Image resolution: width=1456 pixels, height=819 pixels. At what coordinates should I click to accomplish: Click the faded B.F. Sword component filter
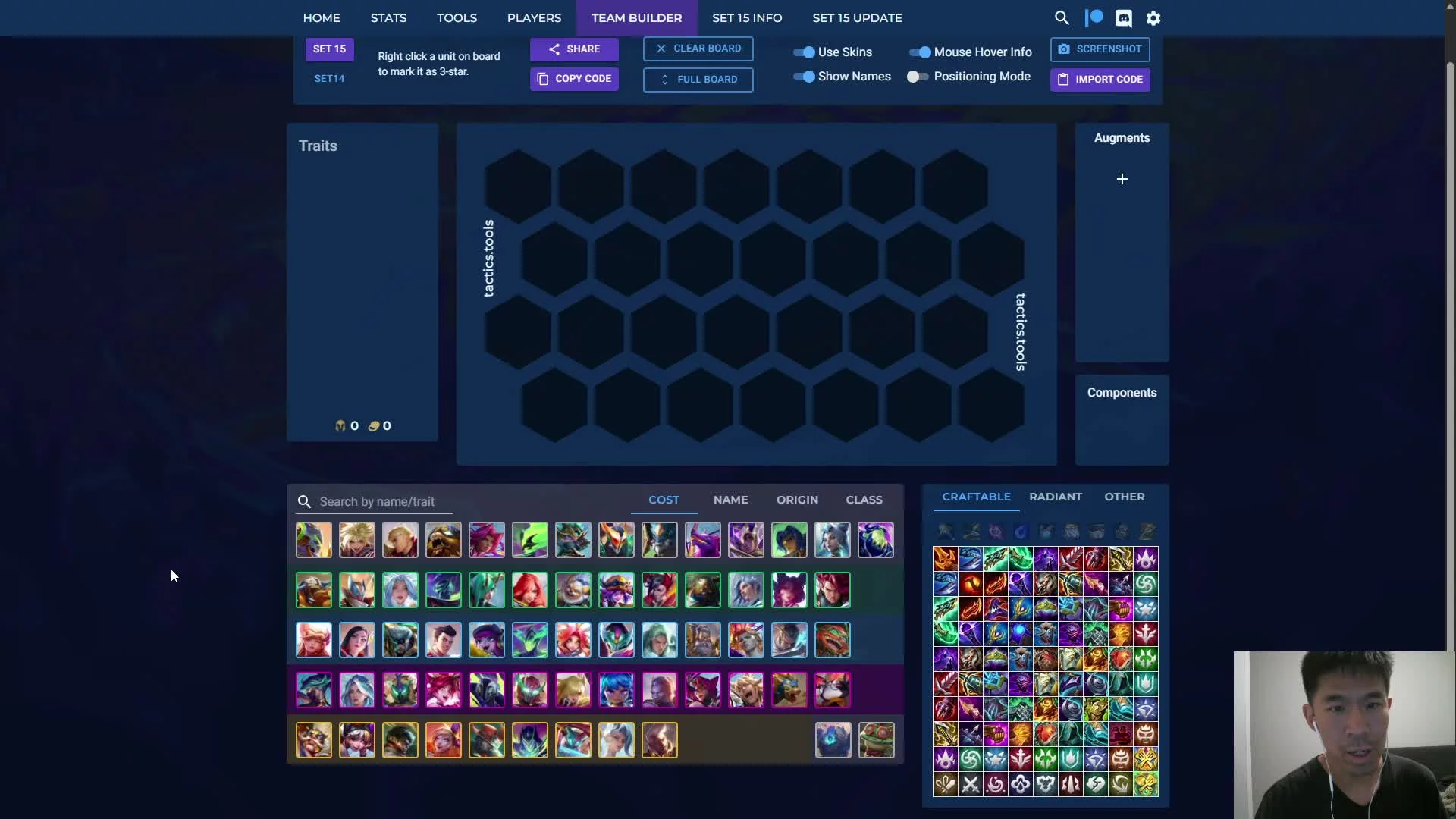(x=945, y=532)
